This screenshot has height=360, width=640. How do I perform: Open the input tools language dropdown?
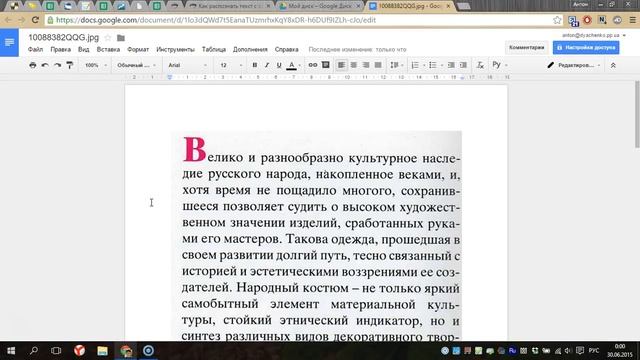point(500,65)
